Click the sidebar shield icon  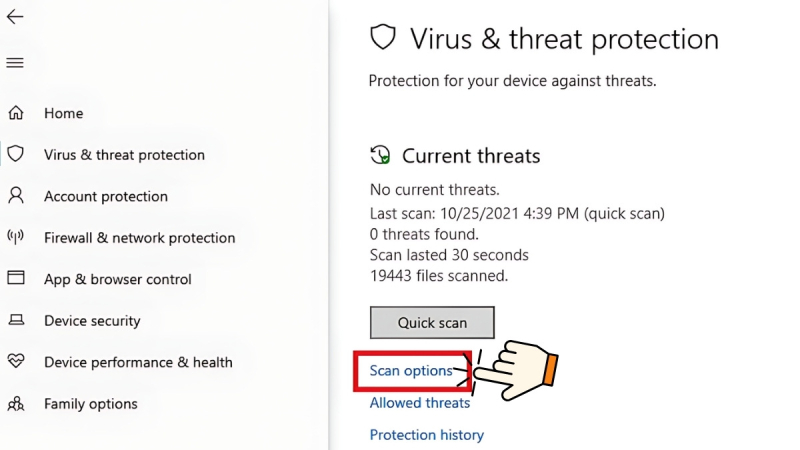coord(16,154)
